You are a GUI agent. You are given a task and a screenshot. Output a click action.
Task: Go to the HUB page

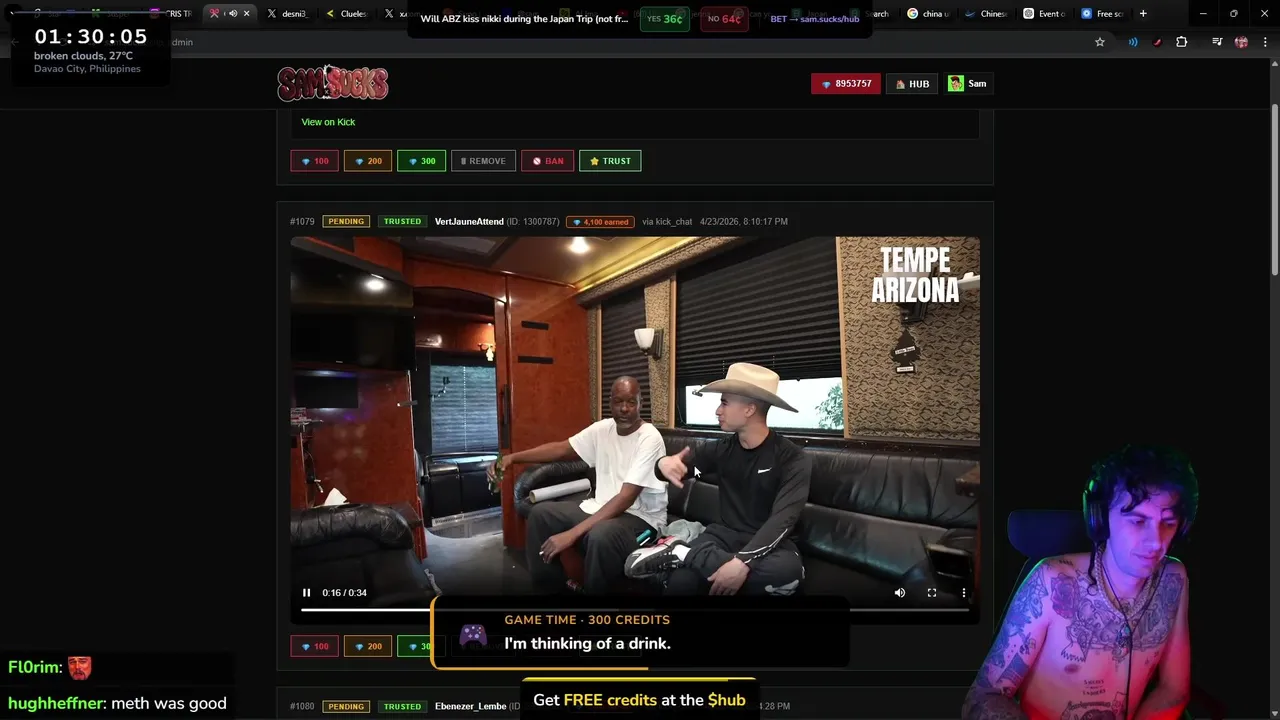tap(912, 84)
